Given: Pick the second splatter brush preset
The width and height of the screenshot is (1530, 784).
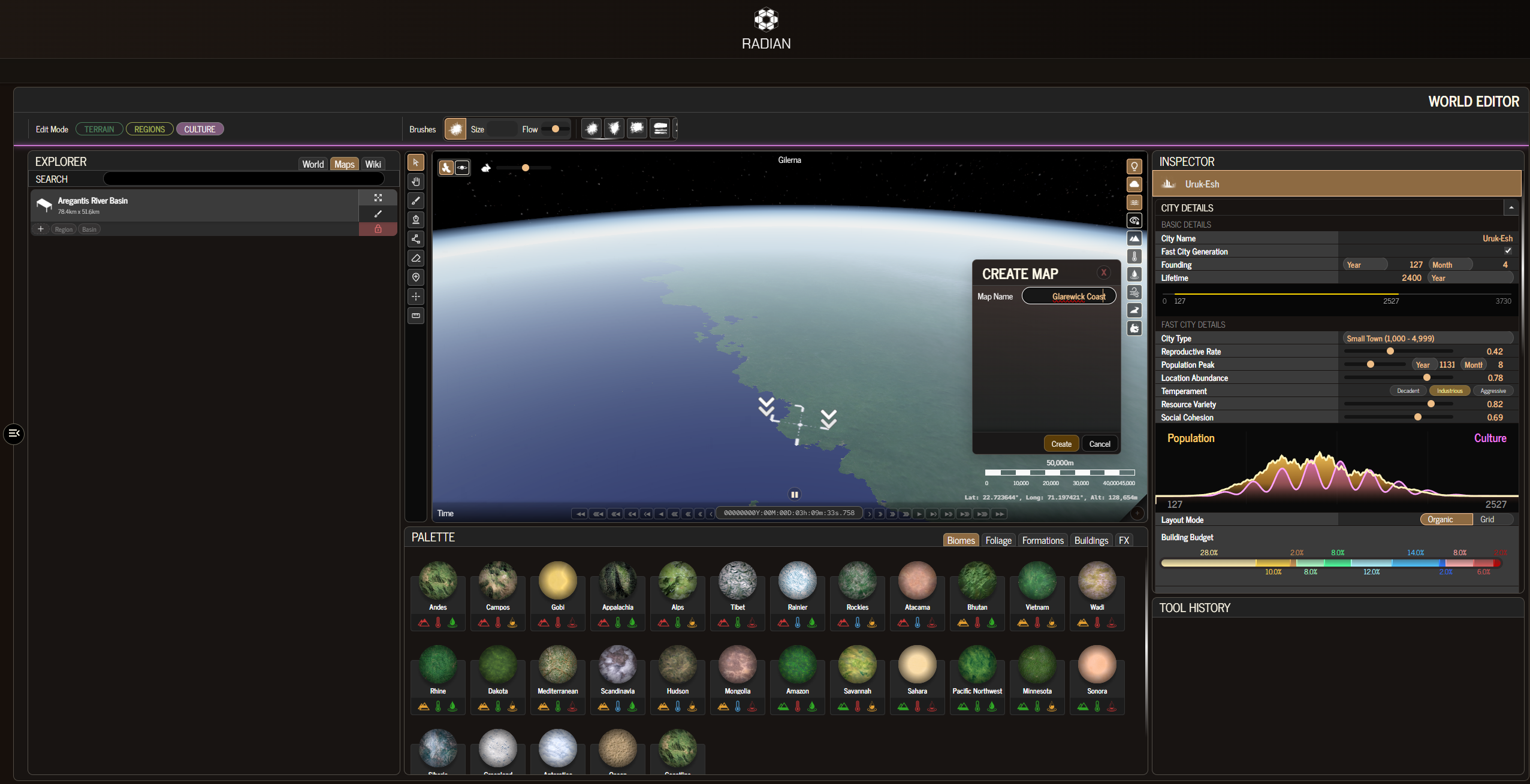Looking at the screenshot, I should tap(614, 129).
